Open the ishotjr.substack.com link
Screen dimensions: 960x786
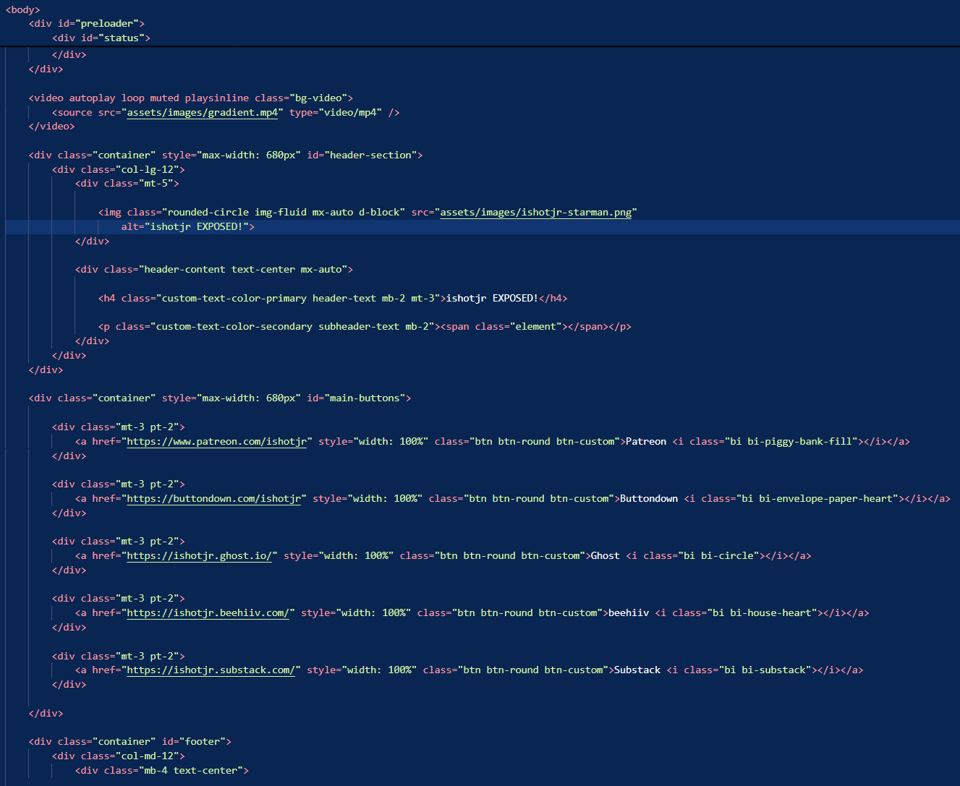click(x=211, y=670)
